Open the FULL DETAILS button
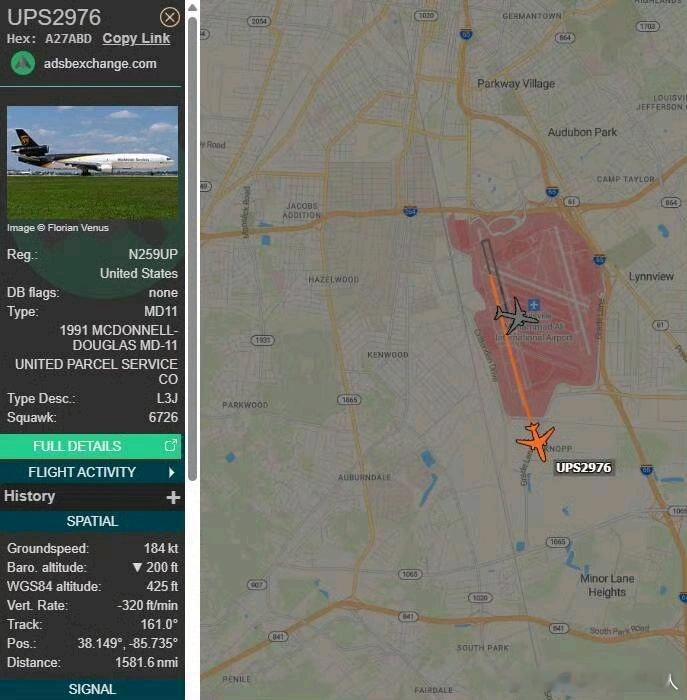 click(x=91, y=446)
